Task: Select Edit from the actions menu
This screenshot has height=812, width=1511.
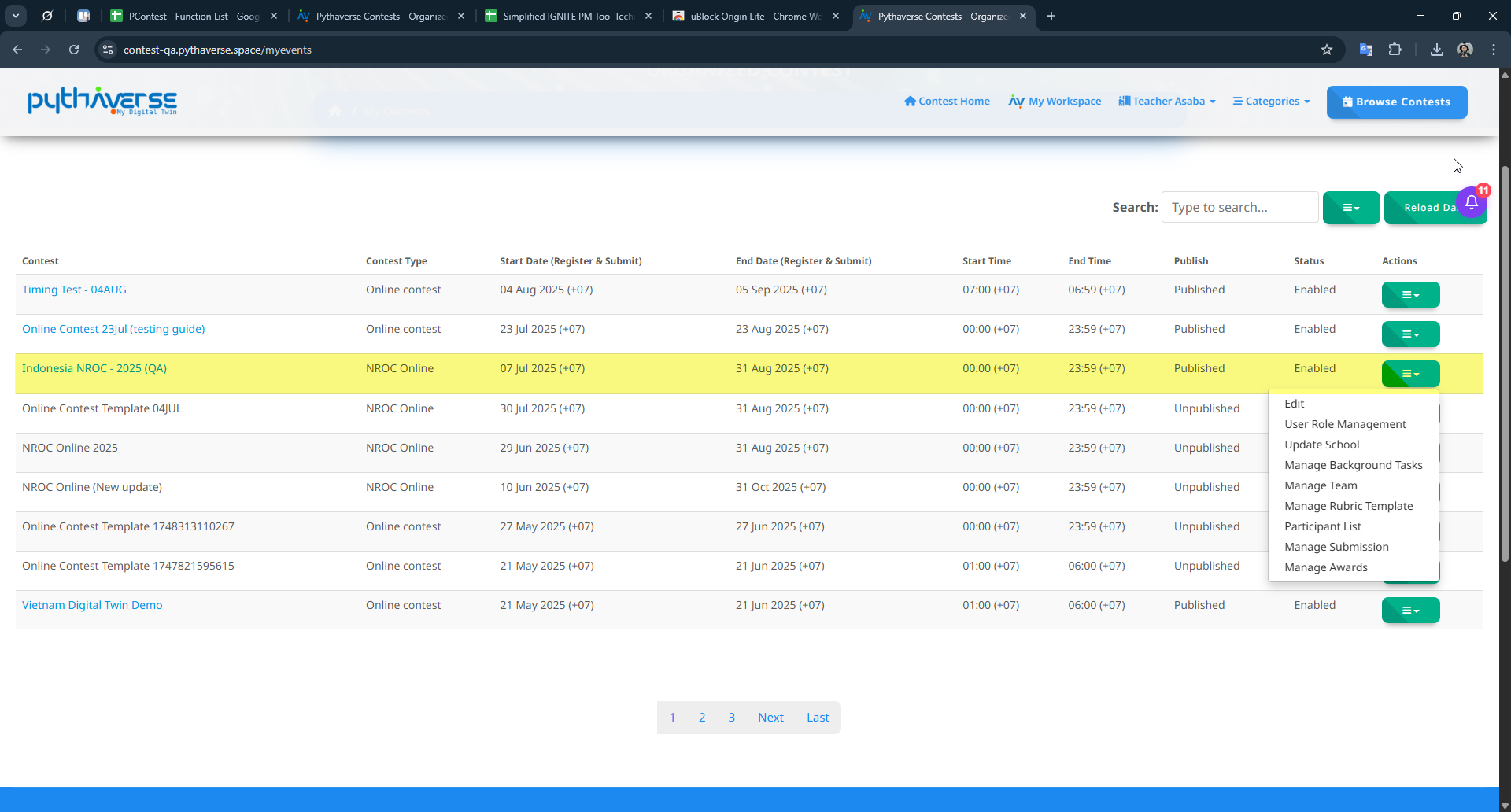Action: click(x=1294, y=404)
